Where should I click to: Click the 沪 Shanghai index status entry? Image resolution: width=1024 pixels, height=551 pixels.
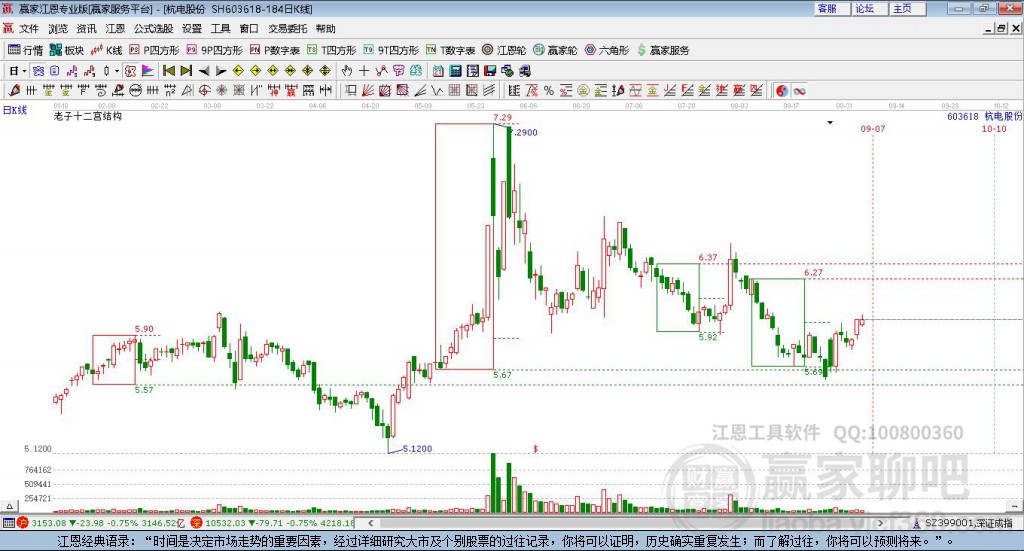coord(102,523)
